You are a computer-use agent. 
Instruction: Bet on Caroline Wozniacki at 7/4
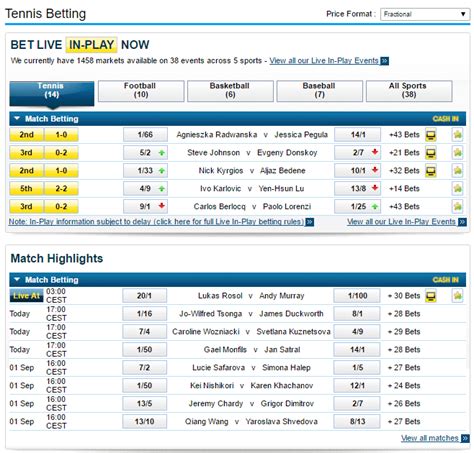pyautogui.click(x=145, y=332)
